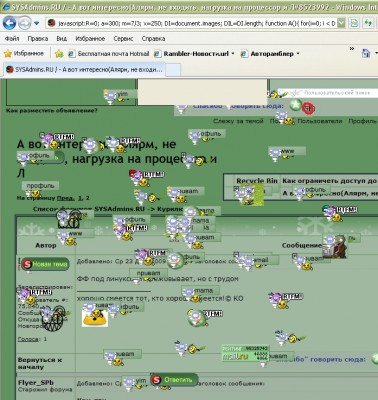Click Как разместить объявление? link

(52, 110)
